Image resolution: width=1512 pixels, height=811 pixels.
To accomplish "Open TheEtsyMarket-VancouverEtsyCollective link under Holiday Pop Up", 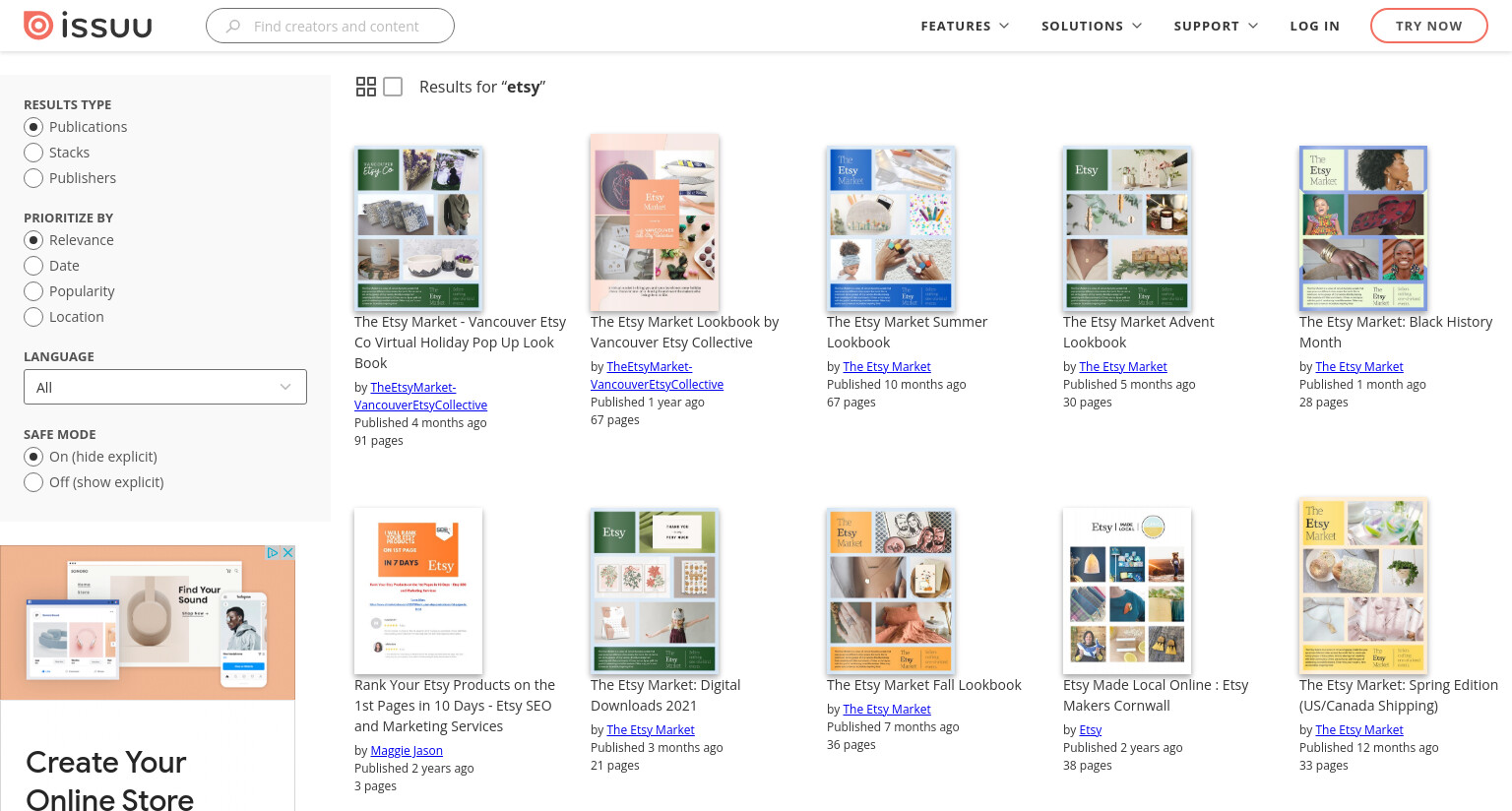I will point(420,397).
